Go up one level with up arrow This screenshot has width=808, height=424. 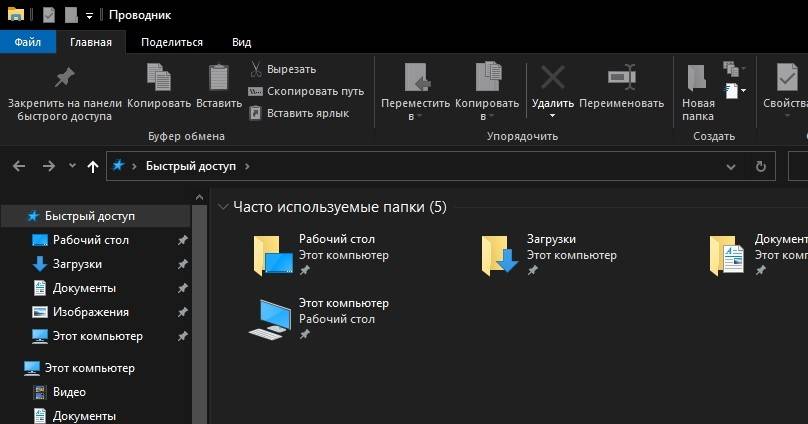click(x=93, y=166)
